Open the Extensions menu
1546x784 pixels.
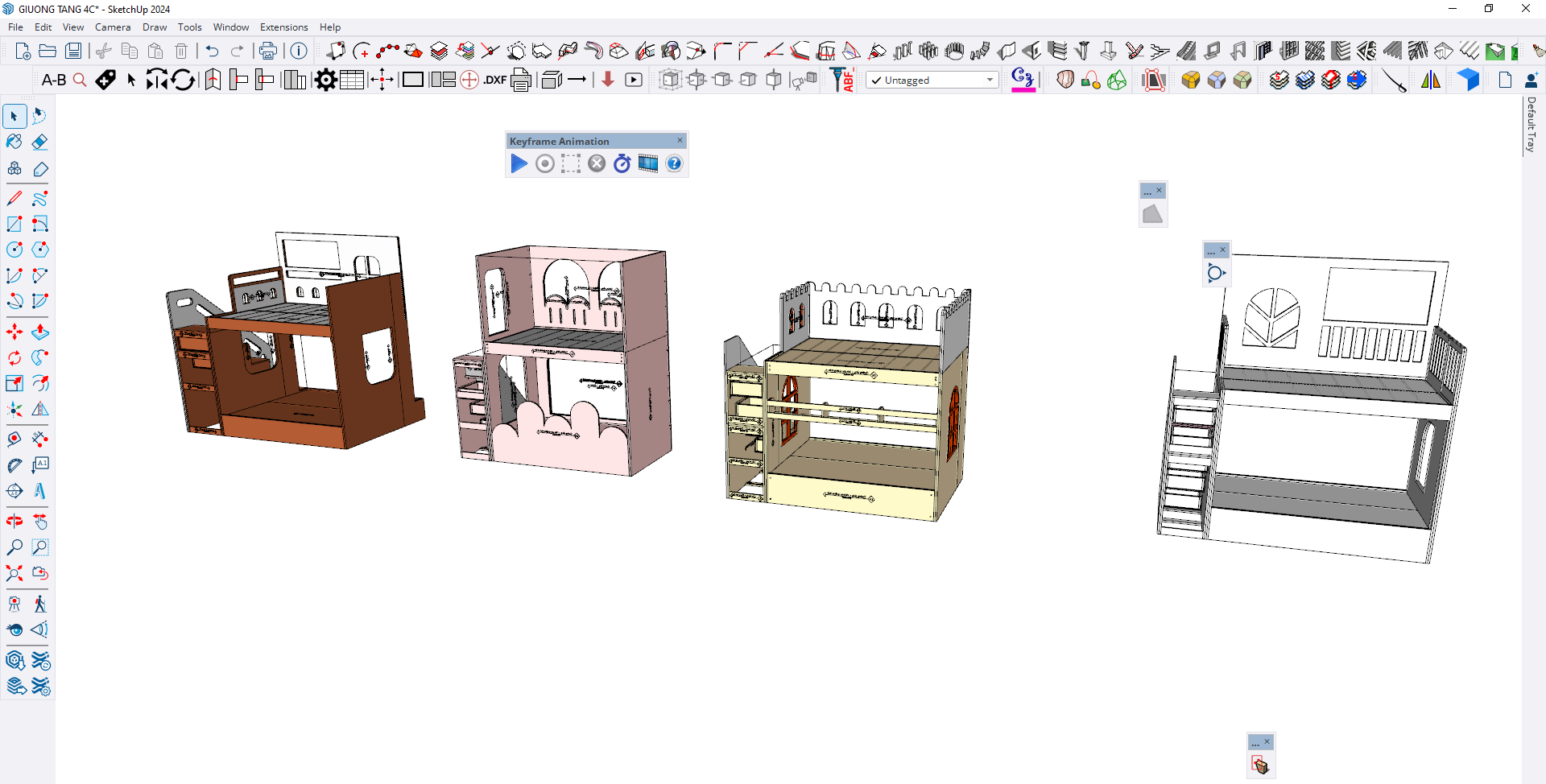point(283,27)
